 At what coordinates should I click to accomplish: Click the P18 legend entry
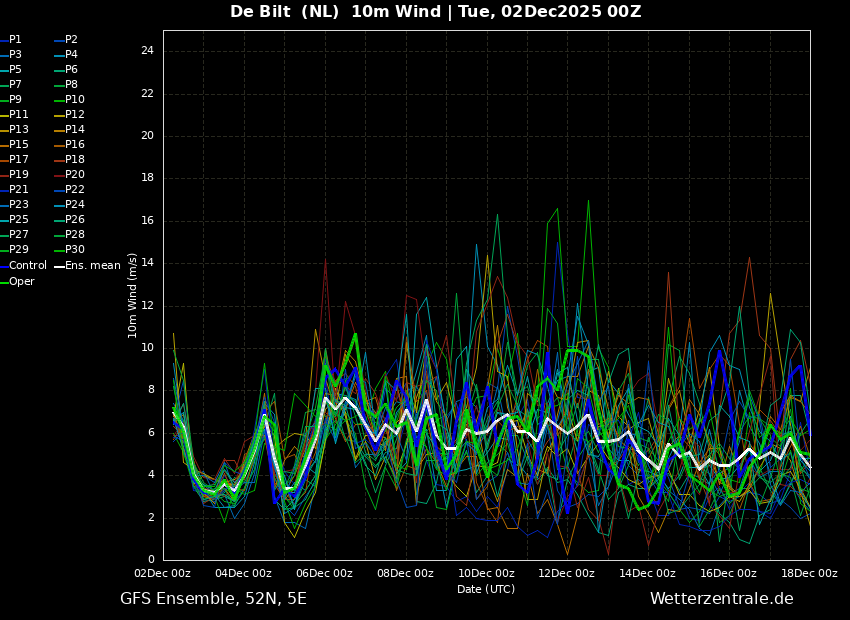75,160
